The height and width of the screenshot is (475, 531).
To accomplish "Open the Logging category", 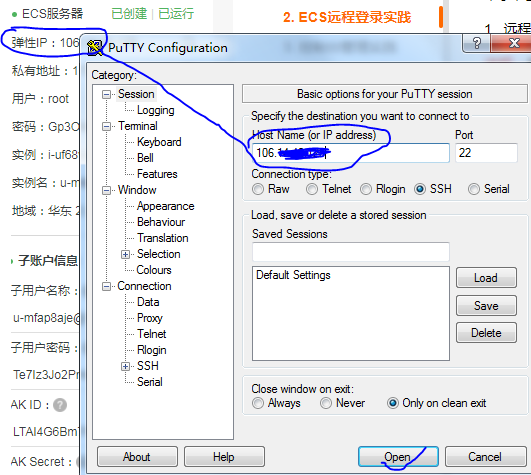I will [x=155, y=110].
